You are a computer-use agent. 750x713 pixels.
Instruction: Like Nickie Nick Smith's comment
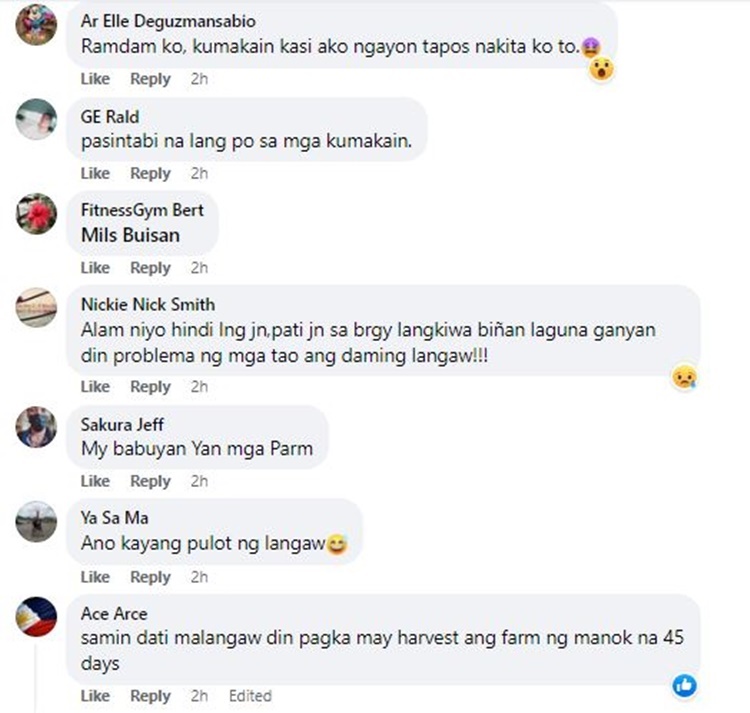point(95,386)
